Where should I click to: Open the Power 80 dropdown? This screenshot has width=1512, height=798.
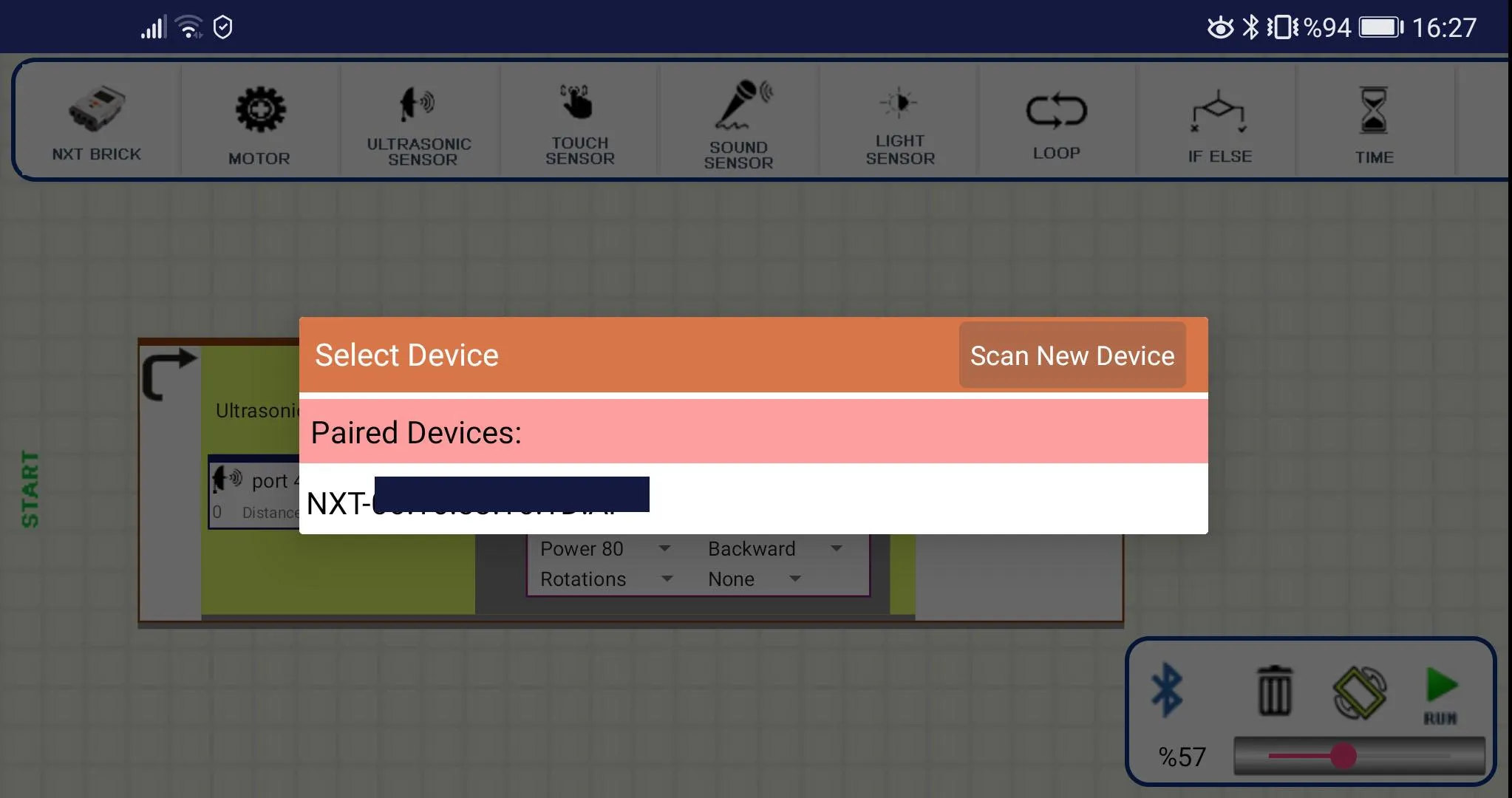[605, 548]
